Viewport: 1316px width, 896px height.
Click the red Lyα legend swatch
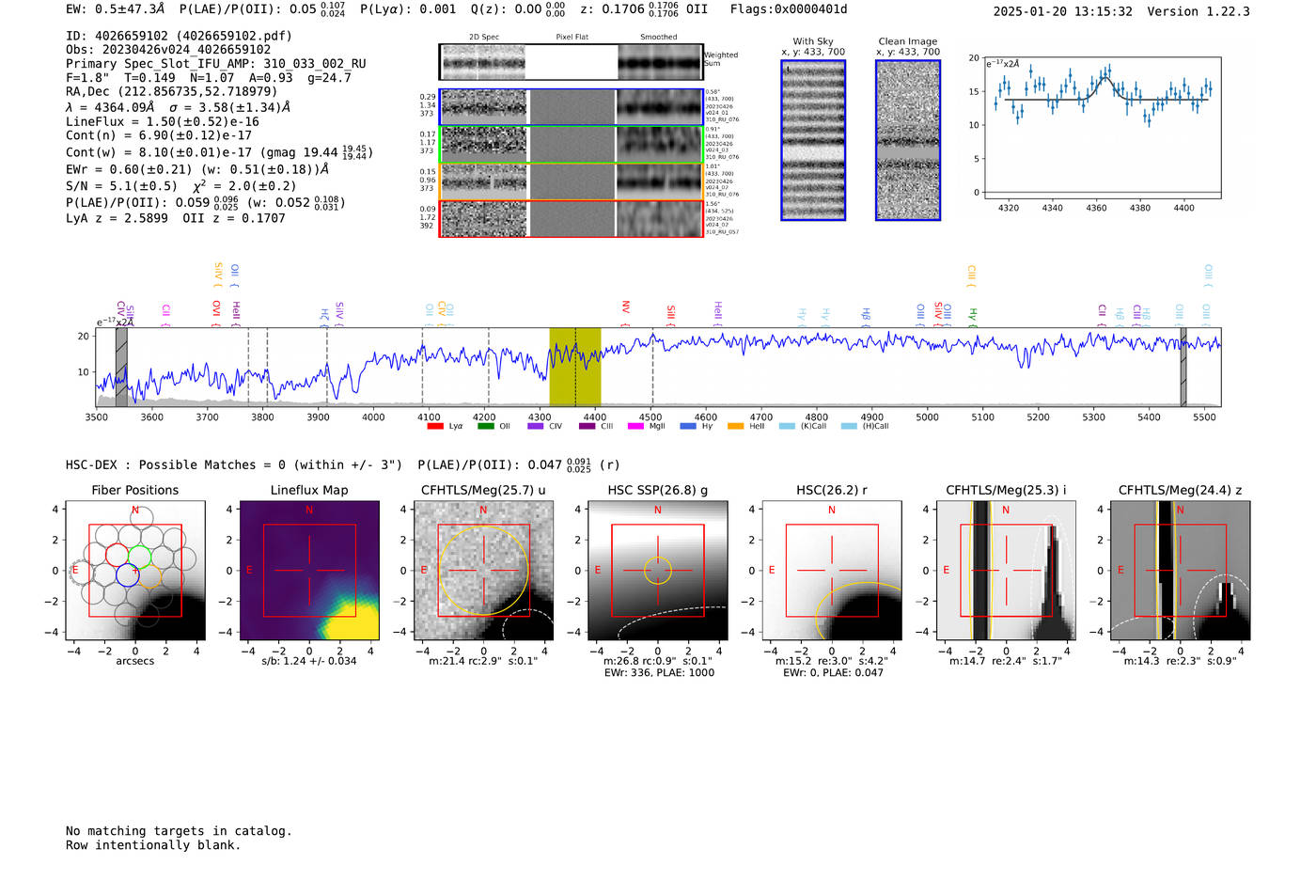[435, 426]
